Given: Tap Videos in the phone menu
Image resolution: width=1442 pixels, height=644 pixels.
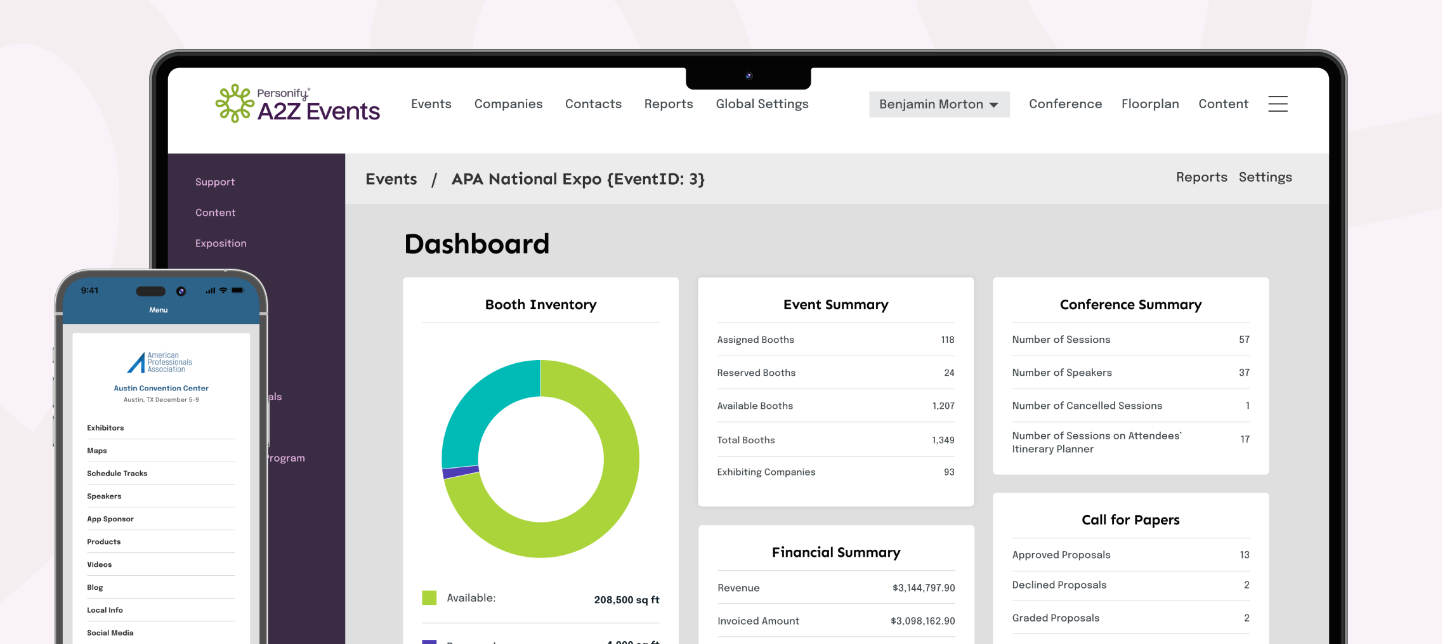Looking at the screenshot, I should pos(160,565).
